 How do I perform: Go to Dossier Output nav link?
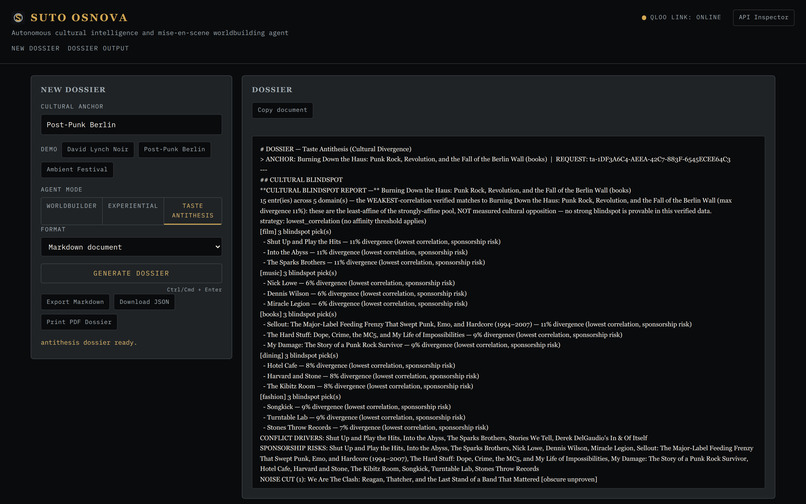point(98,48)
